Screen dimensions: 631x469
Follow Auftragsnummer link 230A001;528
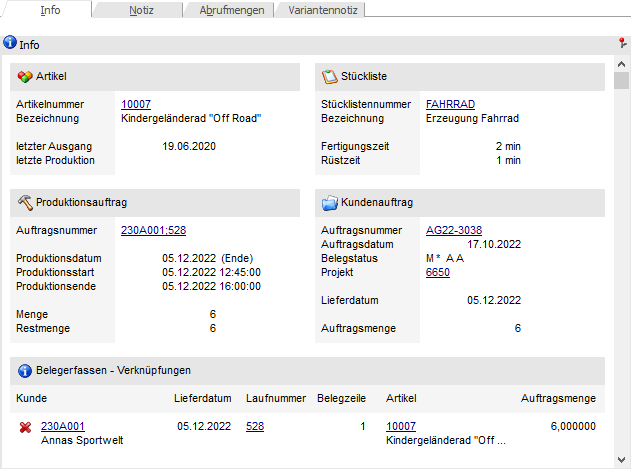pyautogui.click(x=153, y=230)
